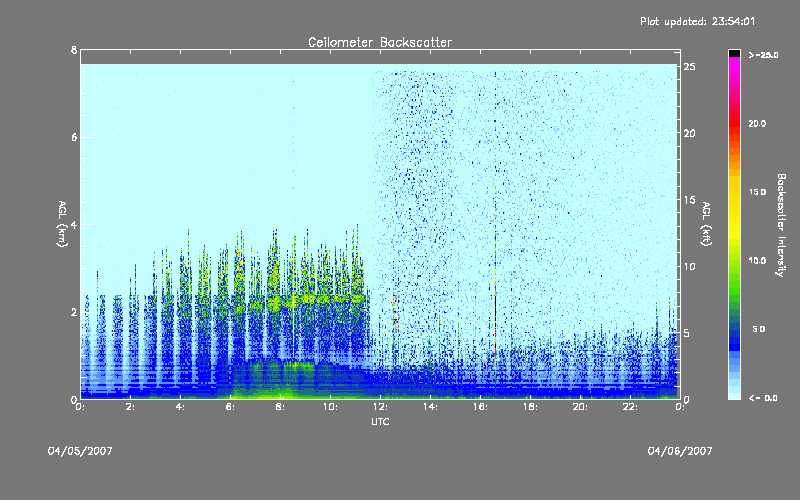Click the 20: hour tick on UTC axis
The width and height of the screenshot is (800, 500).
pyautogui.click(x=580, y=407)
